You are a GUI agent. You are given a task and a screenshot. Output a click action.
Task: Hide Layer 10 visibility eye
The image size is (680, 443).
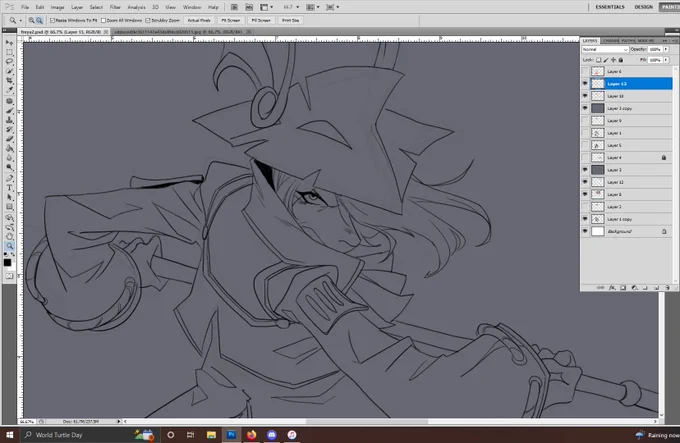pos(585,96)
